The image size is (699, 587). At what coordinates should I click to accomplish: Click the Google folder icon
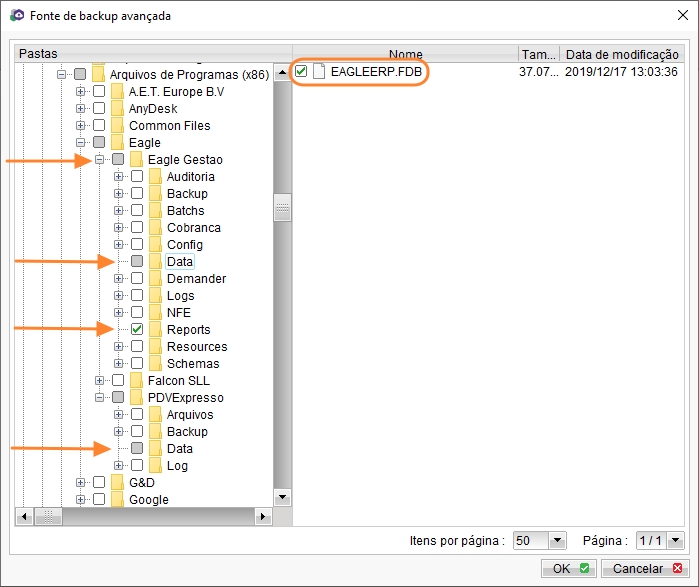[x=117, y=499]
